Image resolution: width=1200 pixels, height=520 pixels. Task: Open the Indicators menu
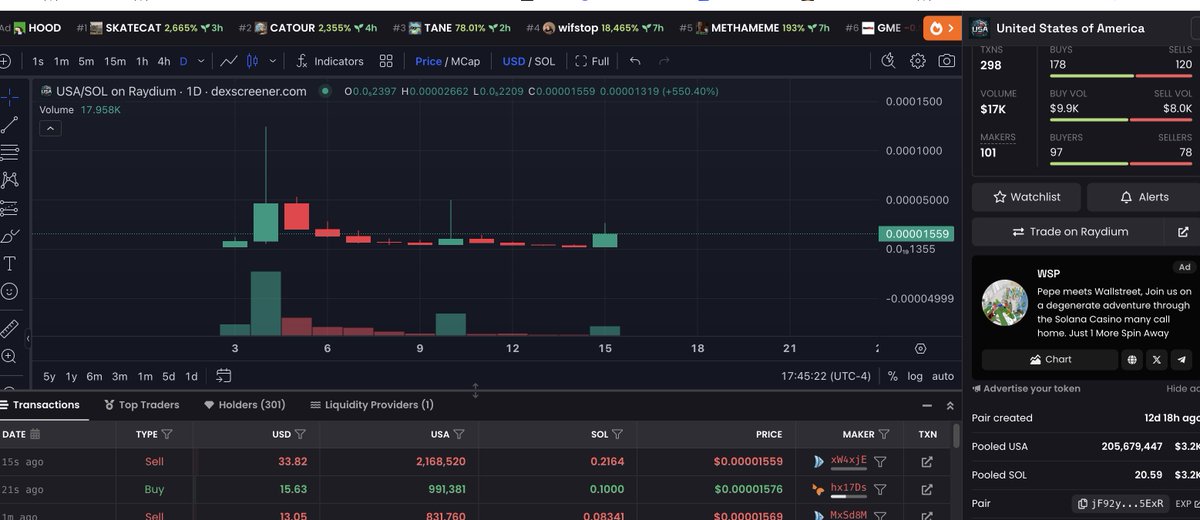(329, 61)
